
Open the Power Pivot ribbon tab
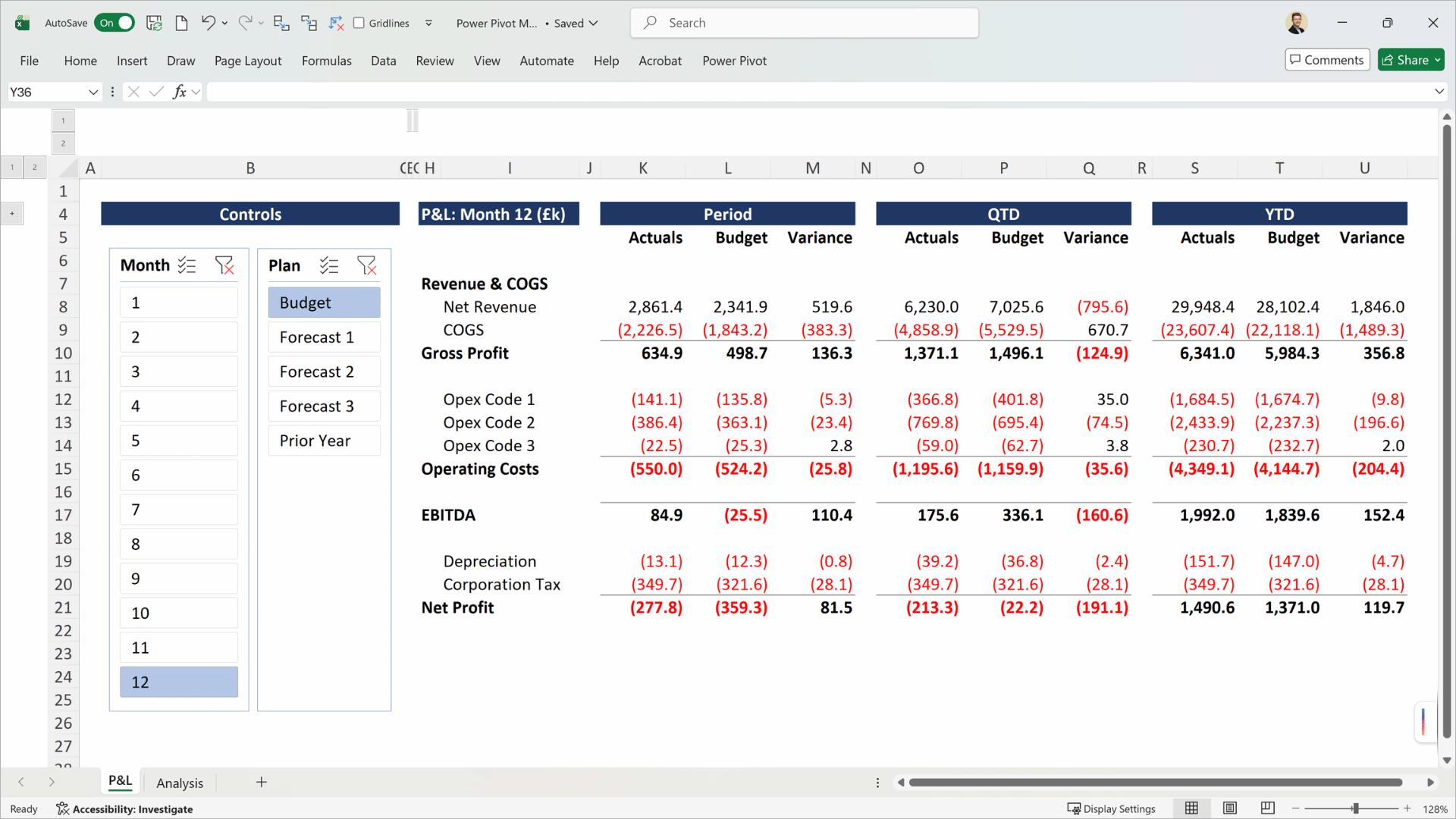coord(734,61)
